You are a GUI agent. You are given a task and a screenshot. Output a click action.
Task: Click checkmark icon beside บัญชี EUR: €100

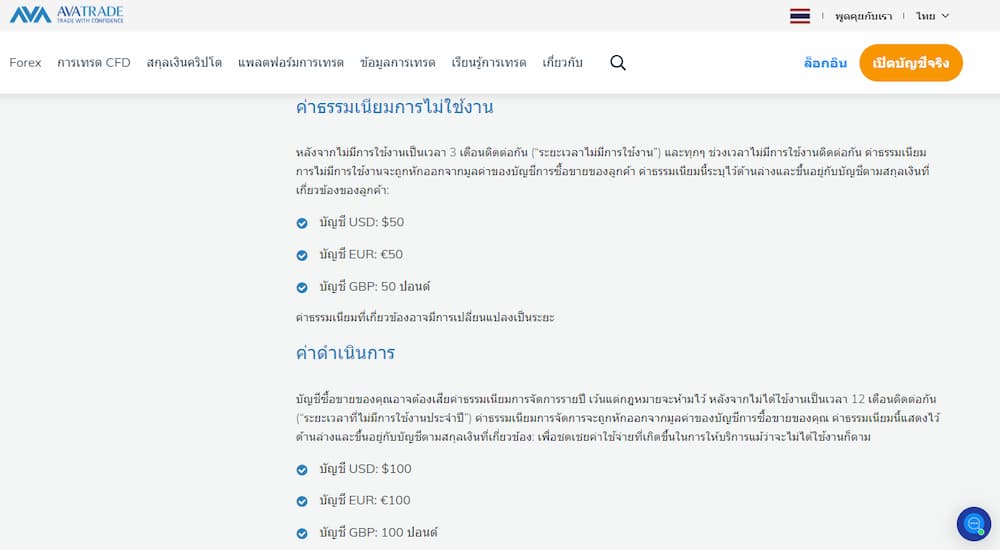click(x=302, y=502)
